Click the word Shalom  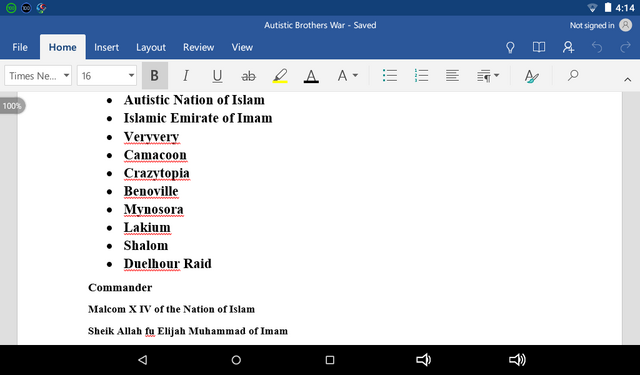point(146,246)
